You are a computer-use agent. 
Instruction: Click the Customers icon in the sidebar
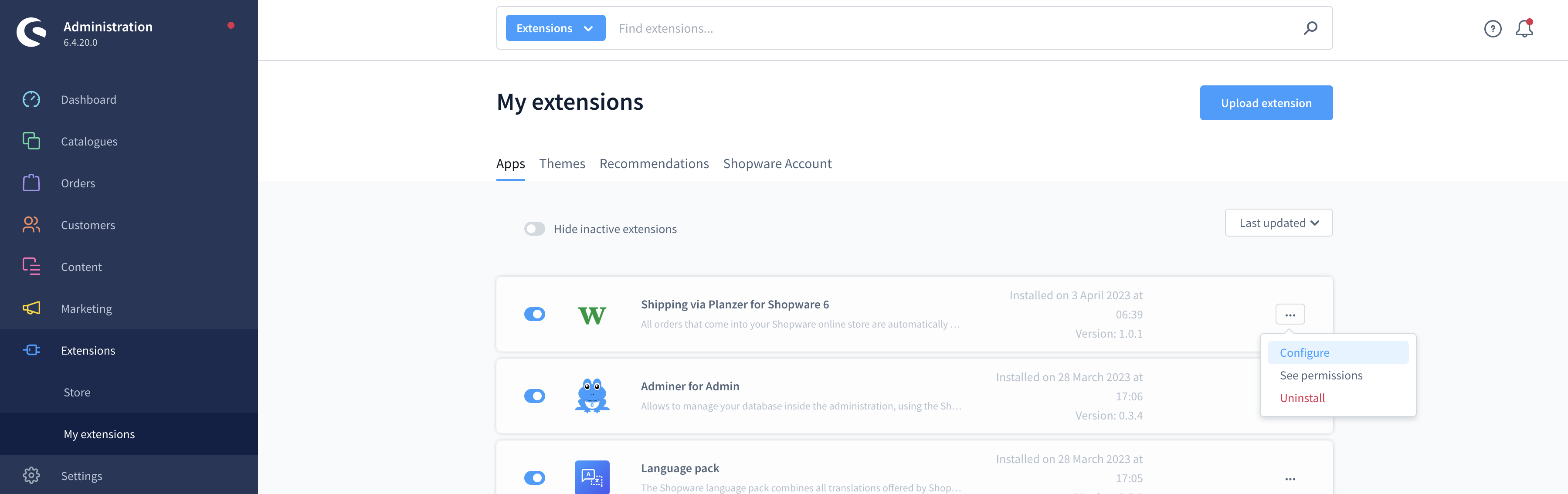[x=31, y=224]
